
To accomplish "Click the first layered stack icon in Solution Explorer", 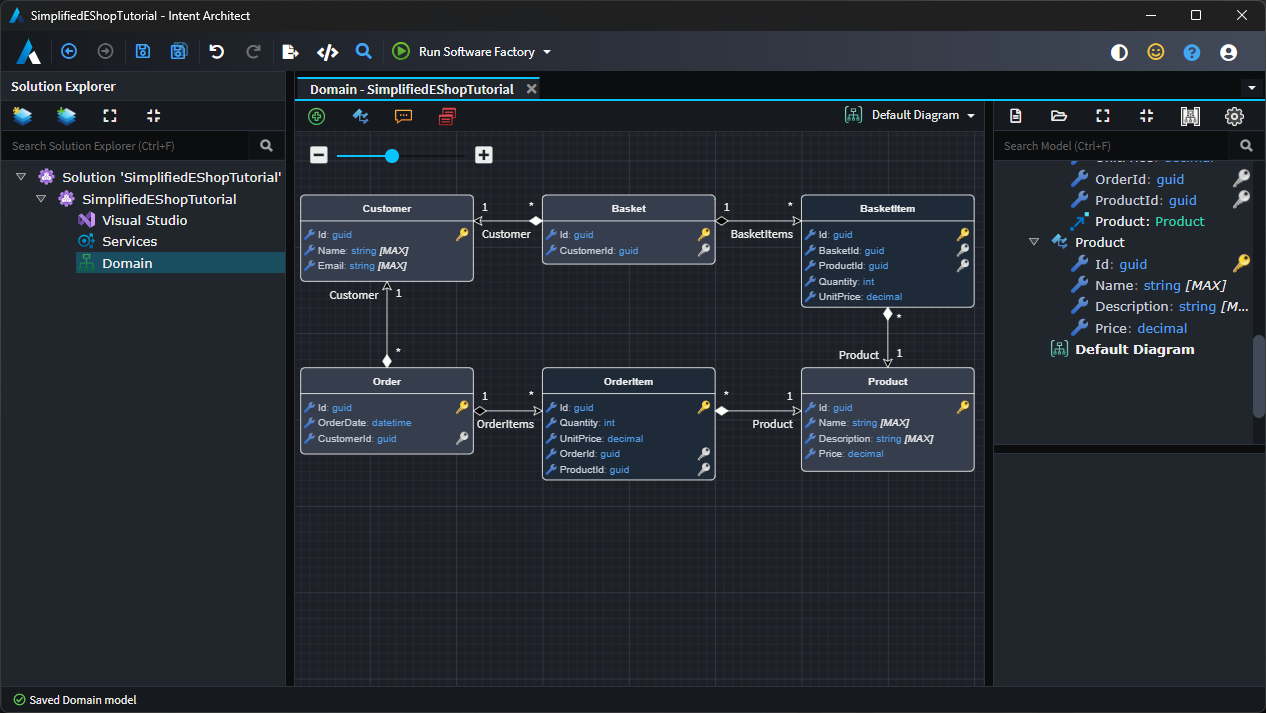I will [x=22, y=116].
